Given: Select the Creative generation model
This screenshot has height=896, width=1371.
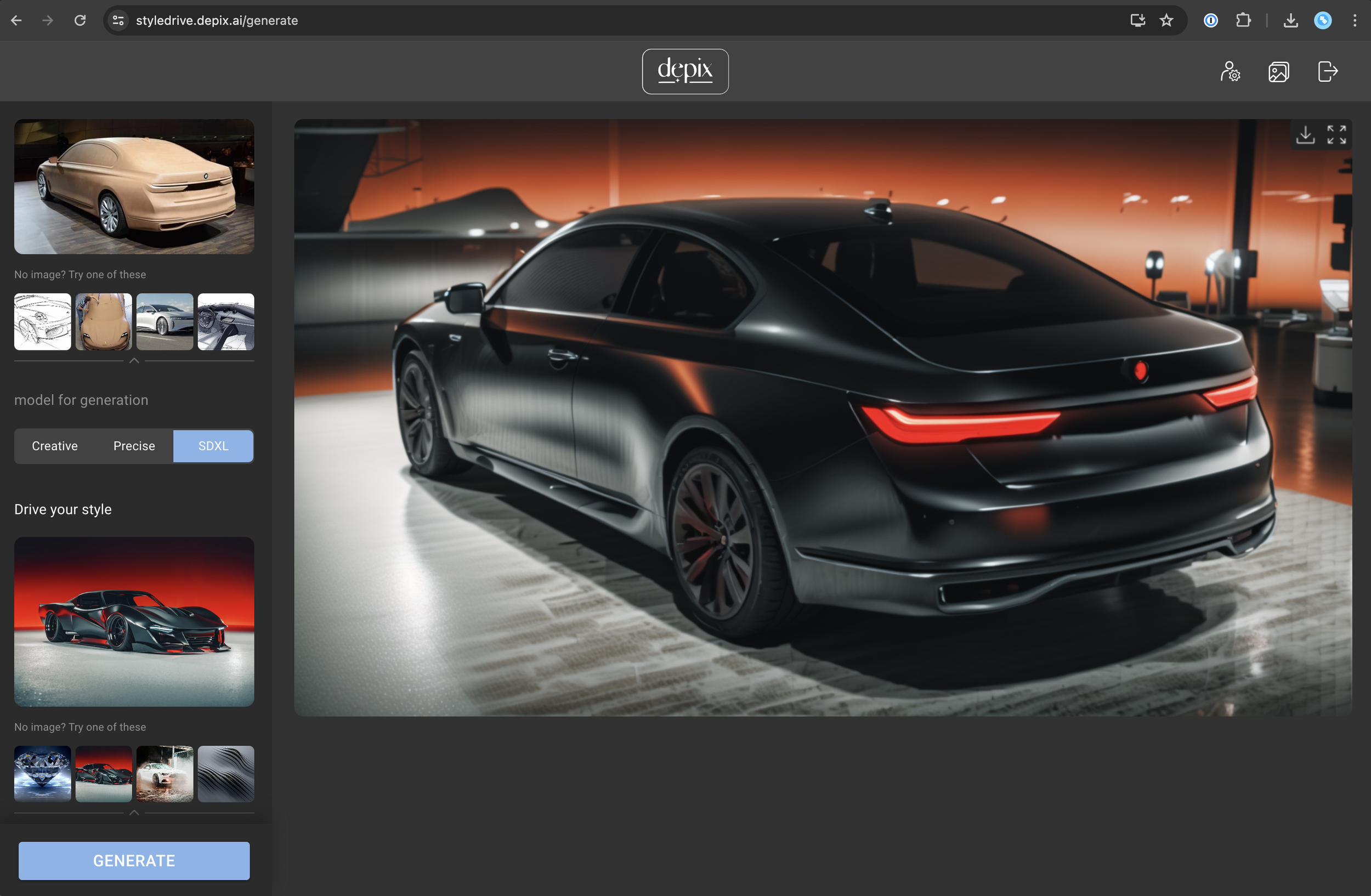Looking at the screenshot, I should coord(55,446).
